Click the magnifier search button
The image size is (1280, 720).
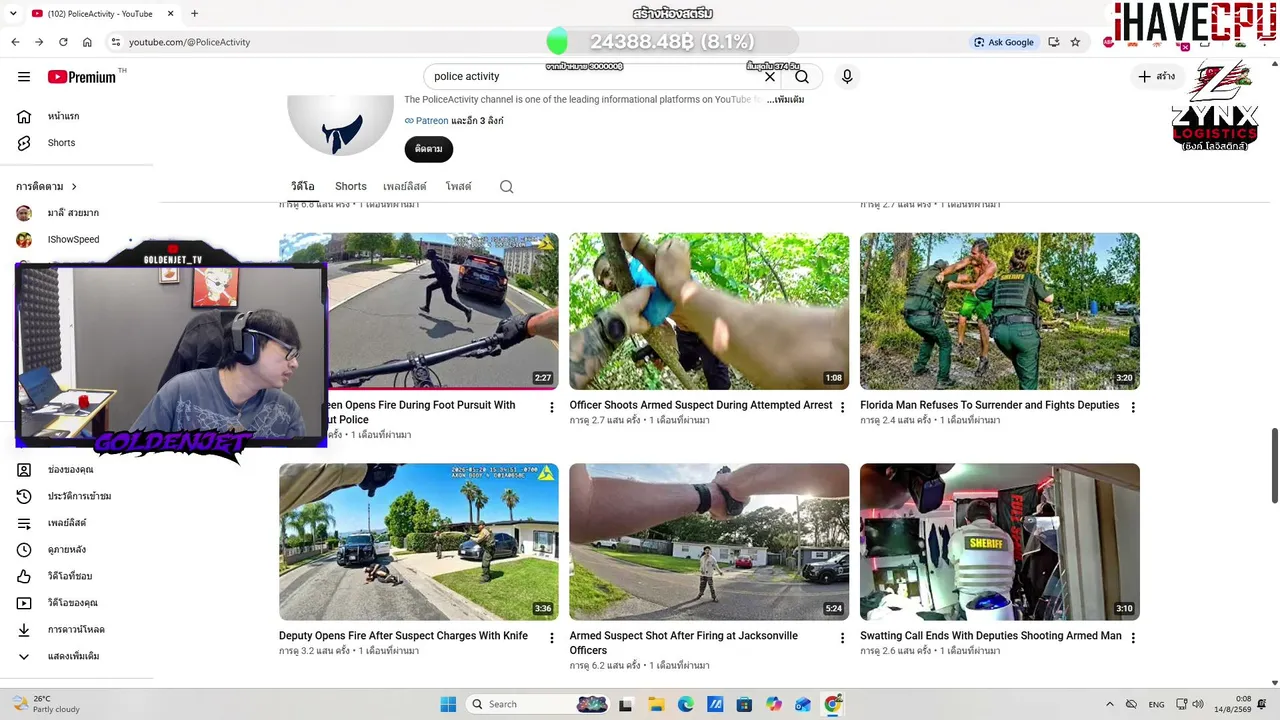pos(802,77)
